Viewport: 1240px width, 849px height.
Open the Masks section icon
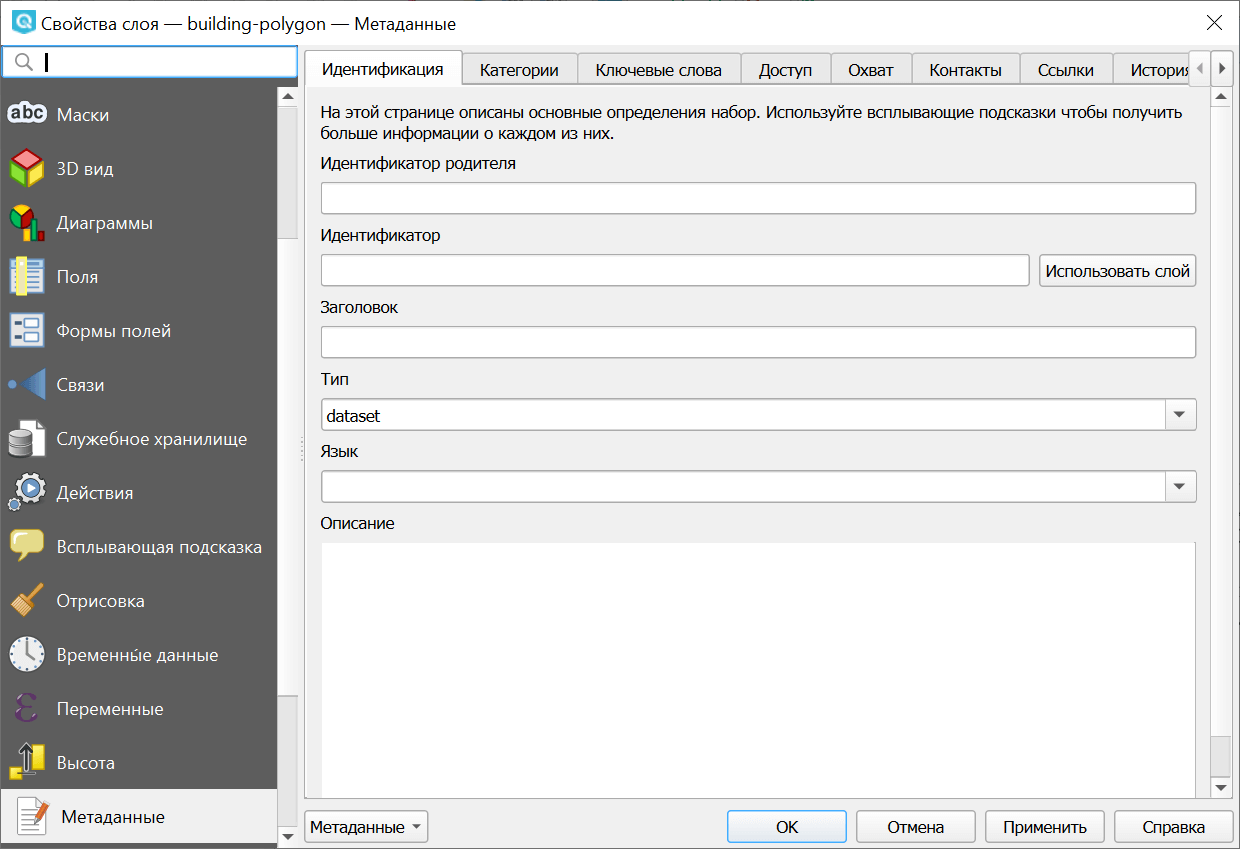27,114
